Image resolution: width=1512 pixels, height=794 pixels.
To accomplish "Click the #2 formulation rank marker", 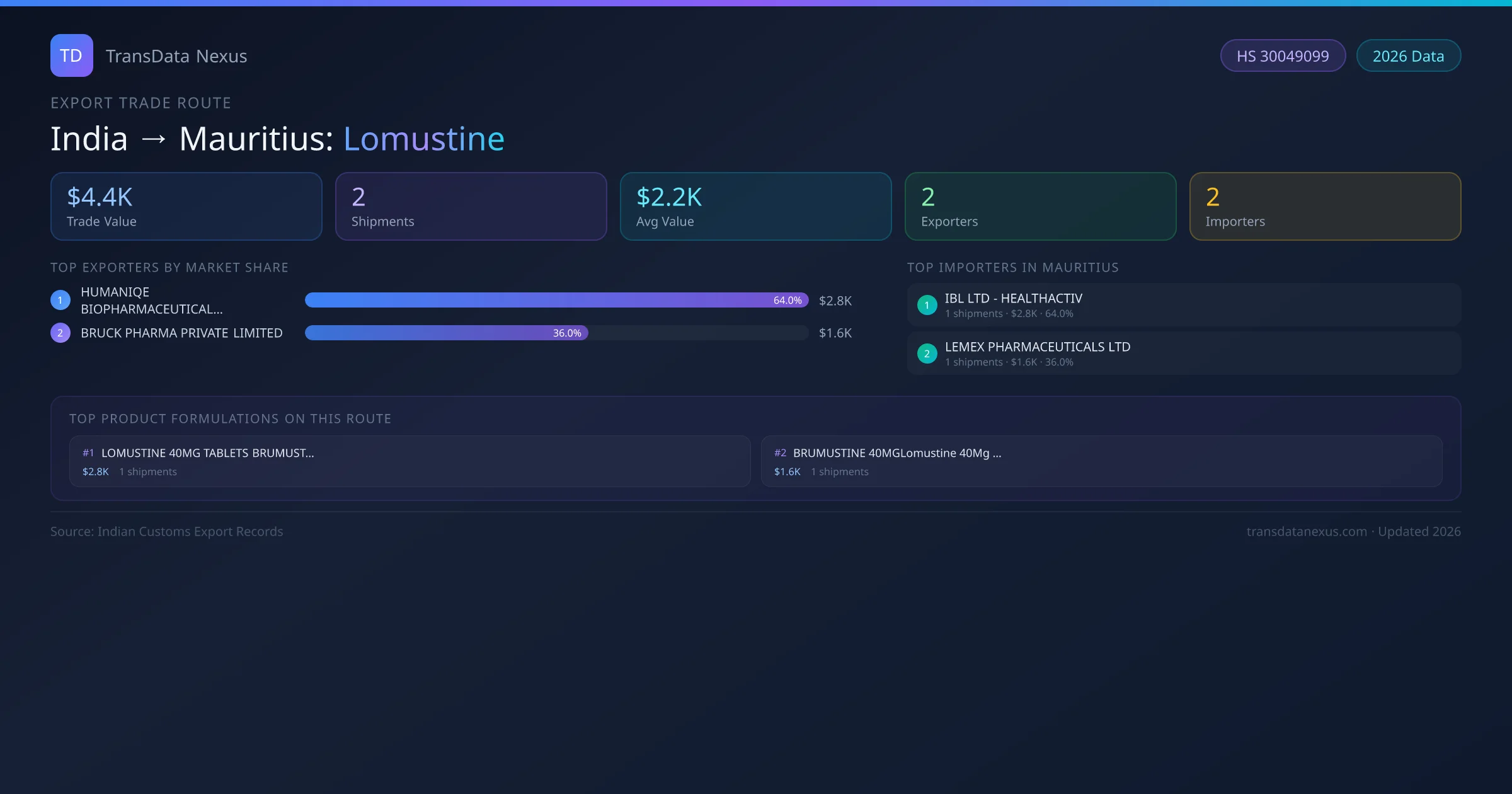I will [x=780, y=453].
